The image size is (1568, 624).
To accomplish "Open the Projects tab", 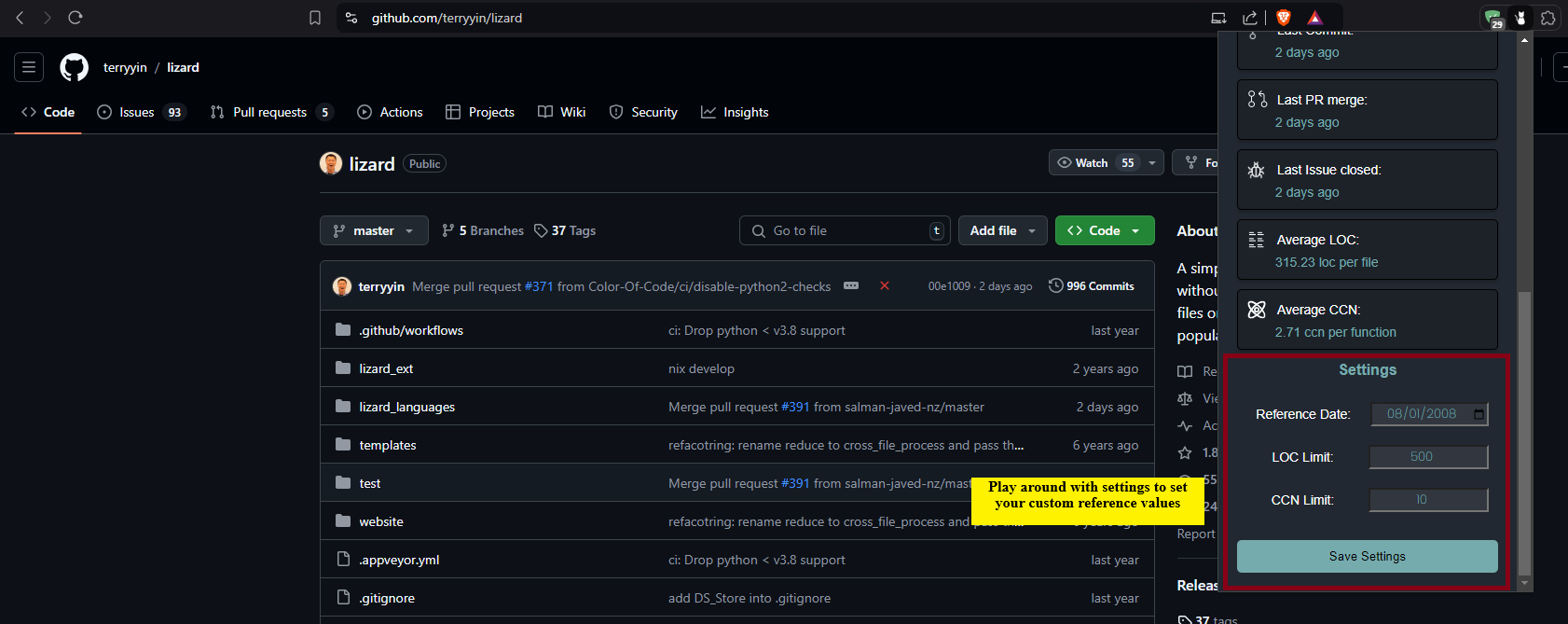I will coord(480,112).
